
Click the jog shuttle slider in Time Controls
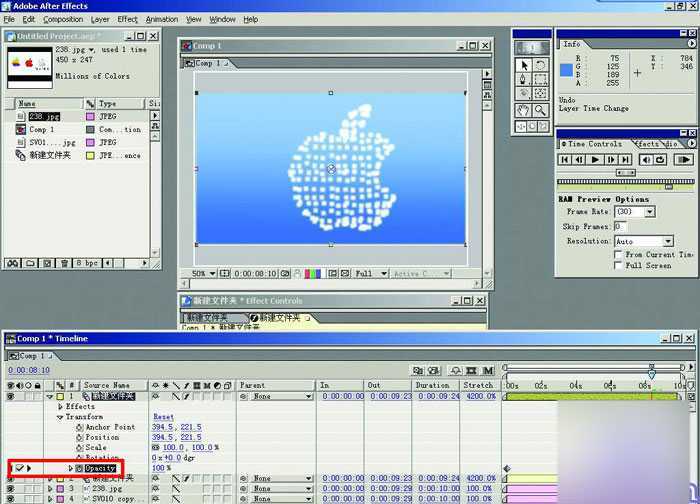(x=625, y=173)
